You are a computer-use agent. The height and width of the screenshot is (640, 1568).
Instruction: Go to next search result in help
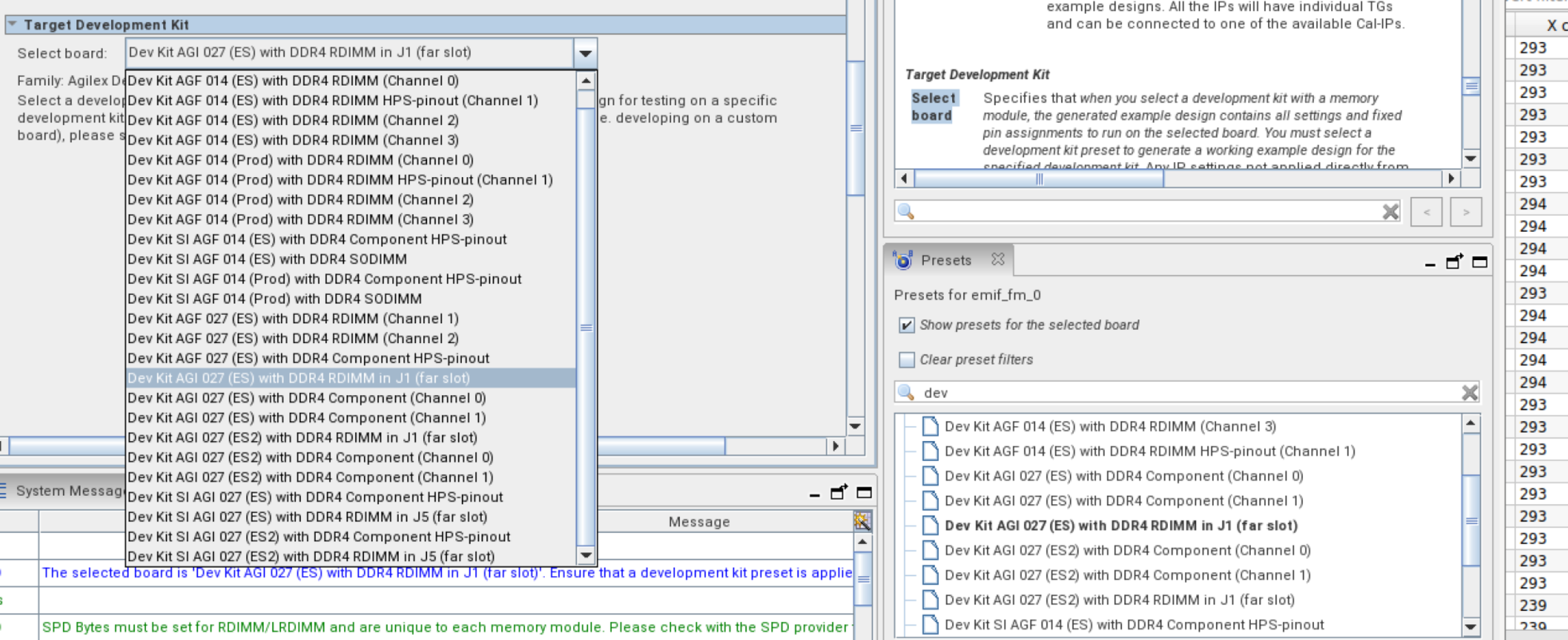coord(1465,212)
